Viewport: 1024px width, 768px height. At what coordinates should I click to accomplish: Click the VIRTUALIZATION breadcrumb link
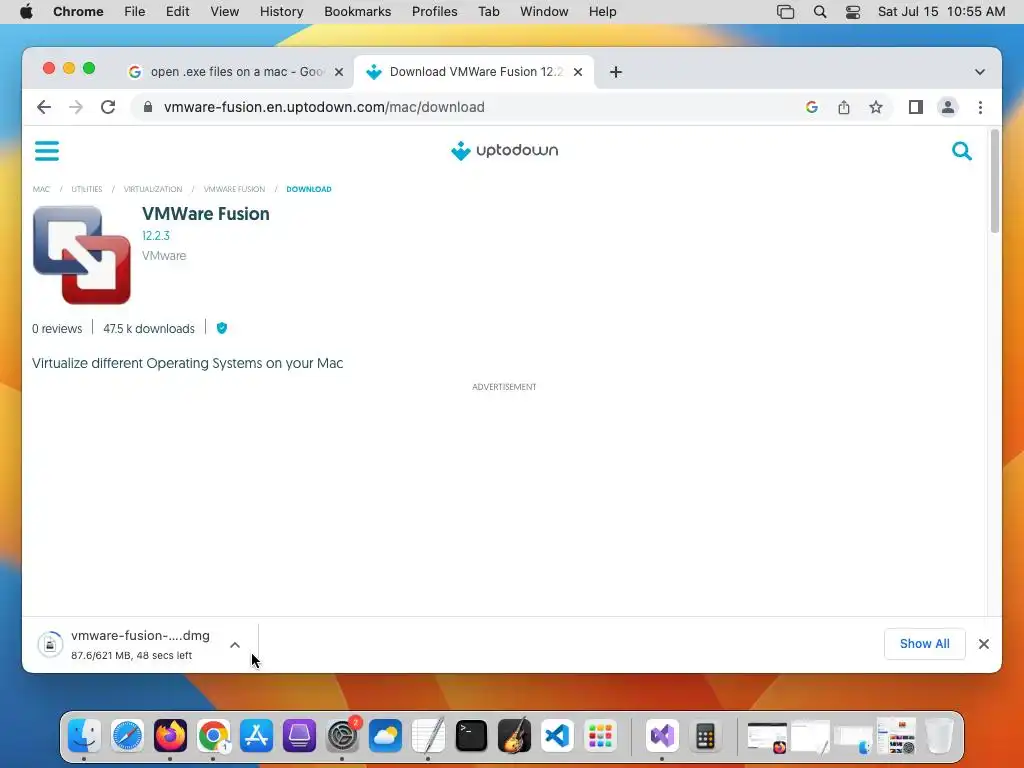click(x=153, y=189)
